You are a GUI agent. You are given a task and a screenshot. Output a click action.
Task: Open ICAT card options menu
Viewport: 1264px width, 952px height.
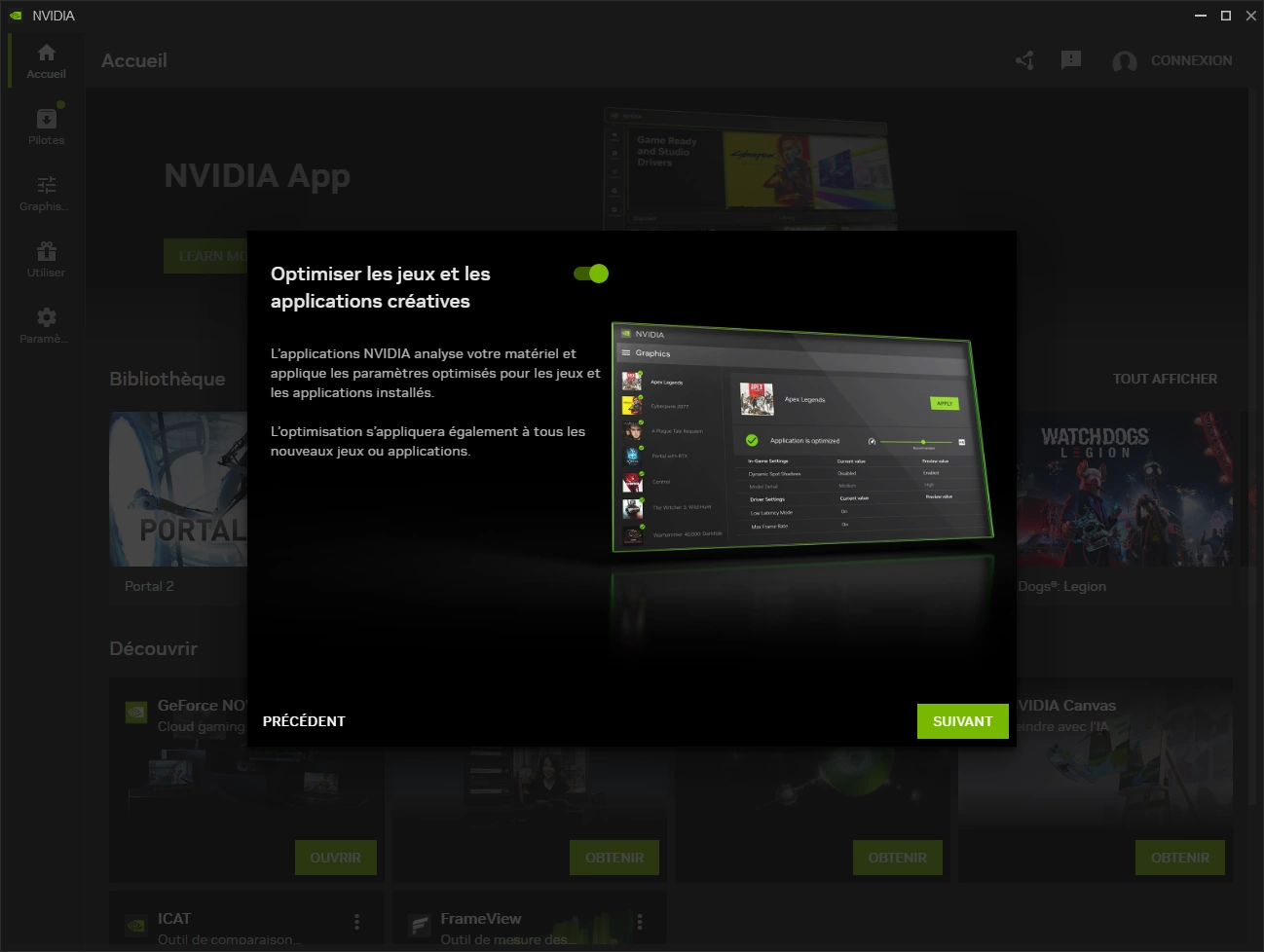click(x=356, y=922)
